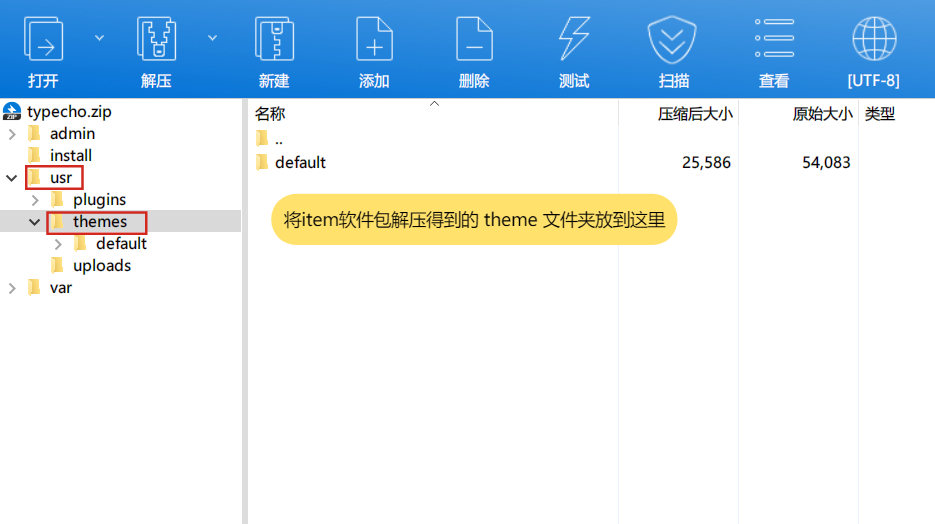Sort by Original size (原始大小) column header
This screenshot has height=524, width=935.
[821, 114]
